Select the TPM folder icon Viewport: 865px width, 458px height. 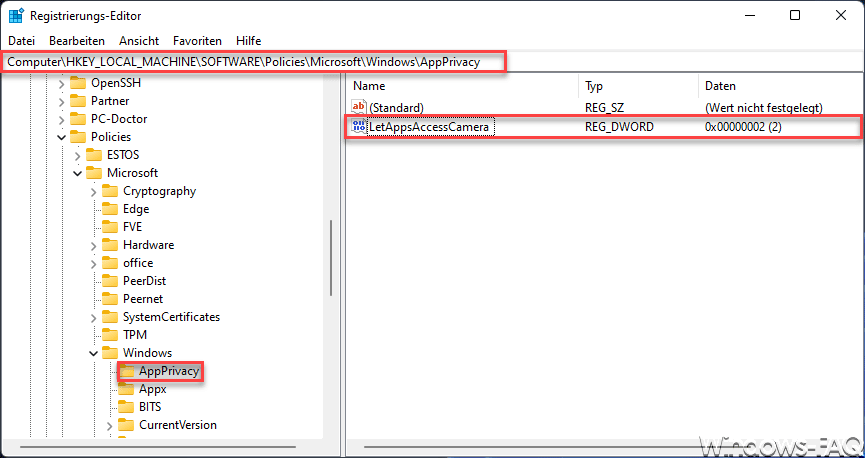coord(110,335)
